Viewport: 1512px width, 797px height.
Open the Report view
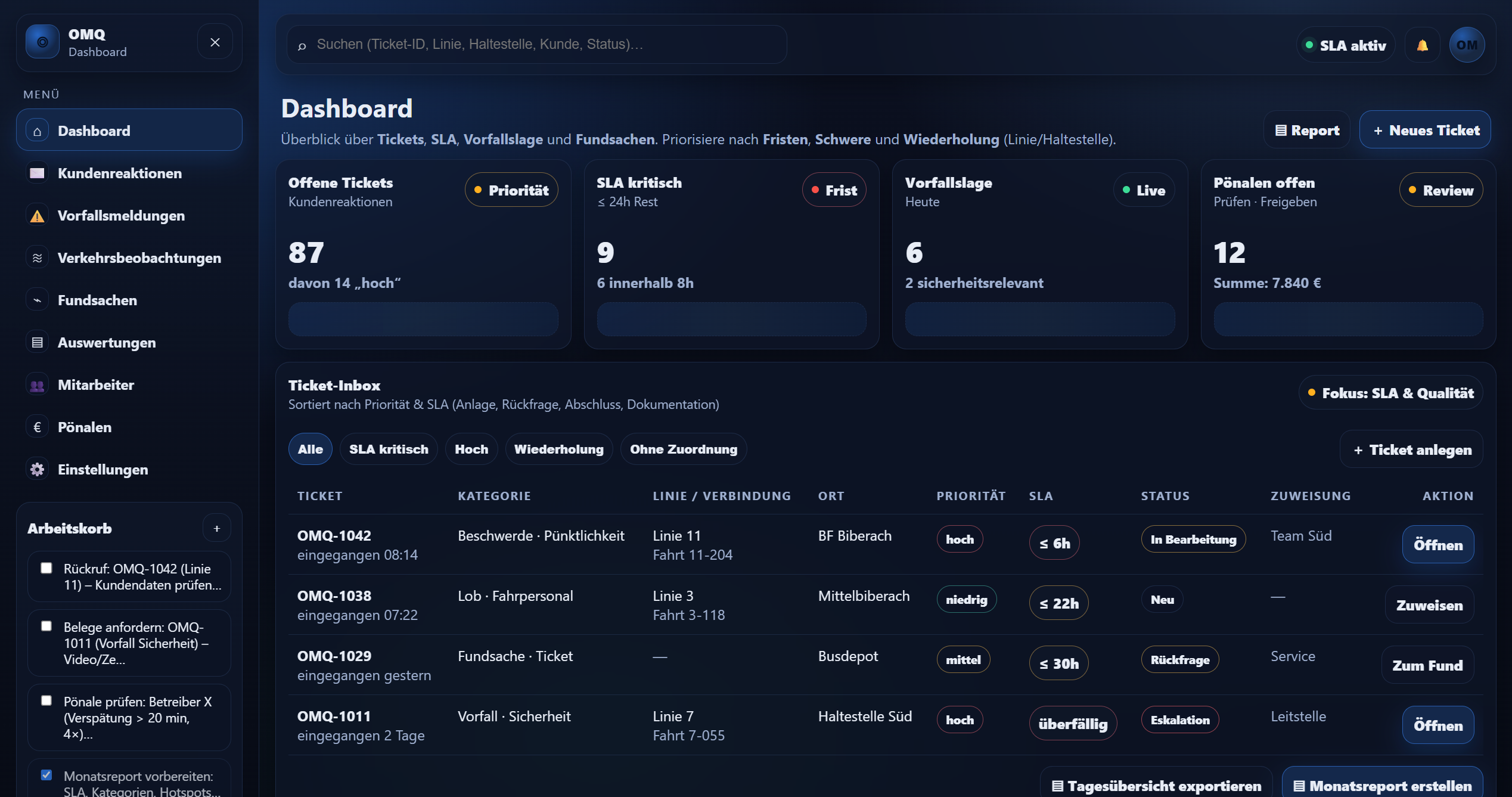(x=1306, y=129)
